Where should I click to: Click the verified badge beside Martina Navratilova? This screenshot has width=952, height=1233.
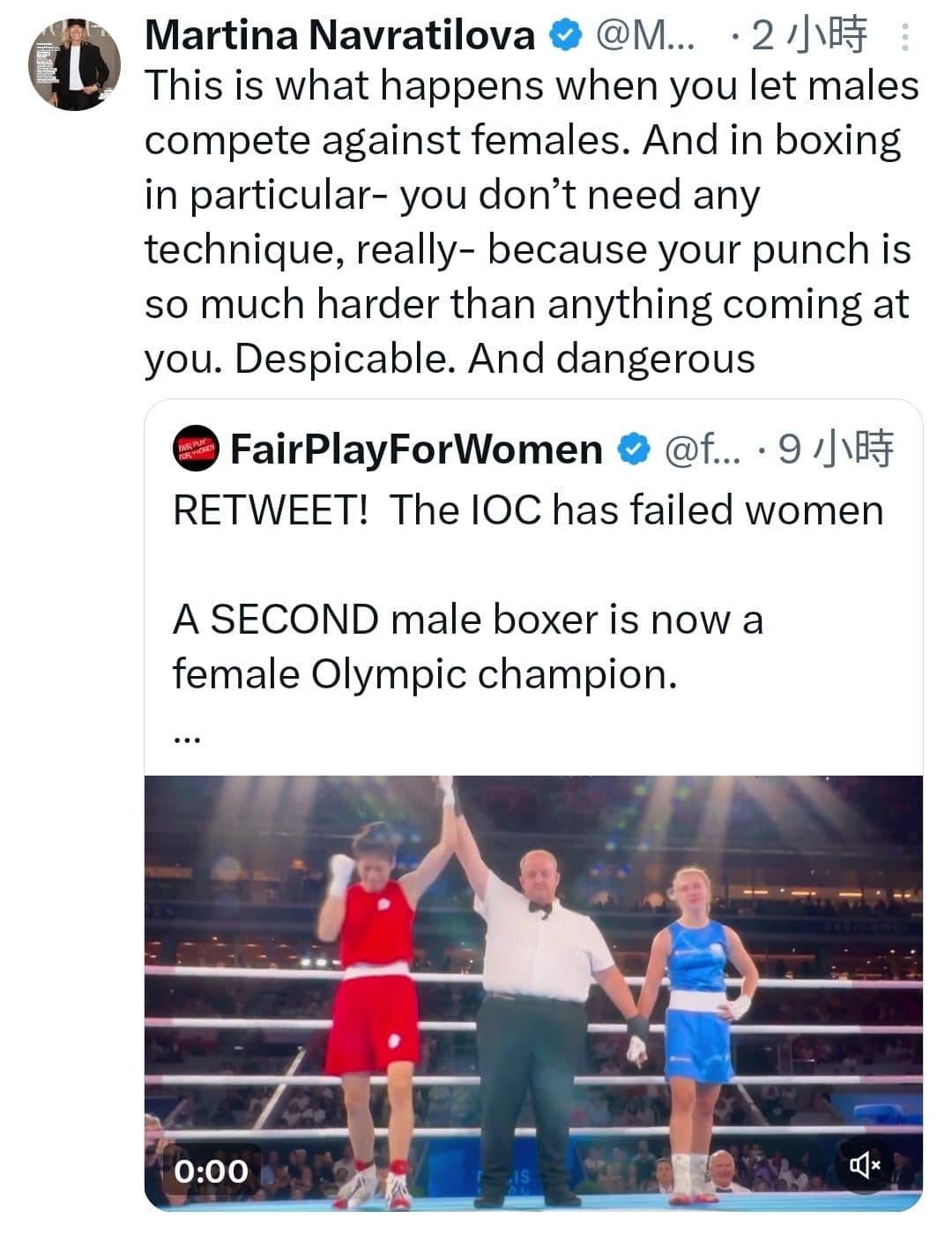pos(565,36)
